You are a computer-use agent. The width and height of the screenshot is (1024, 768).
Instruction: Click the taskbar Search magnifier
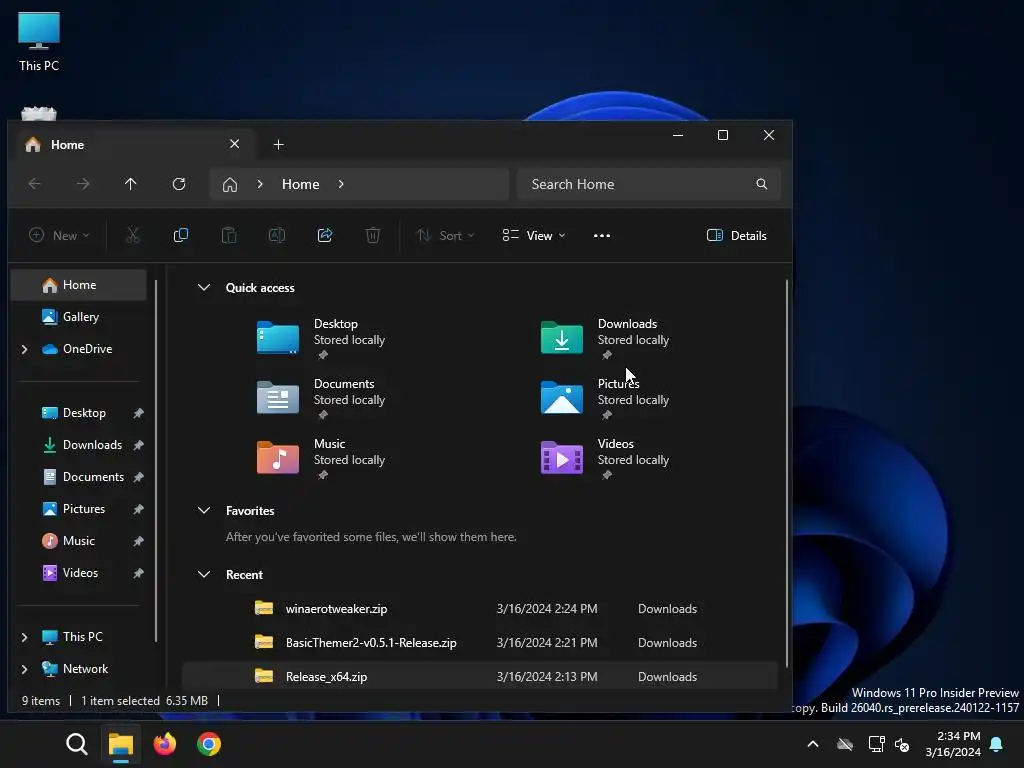click(76, 744)
